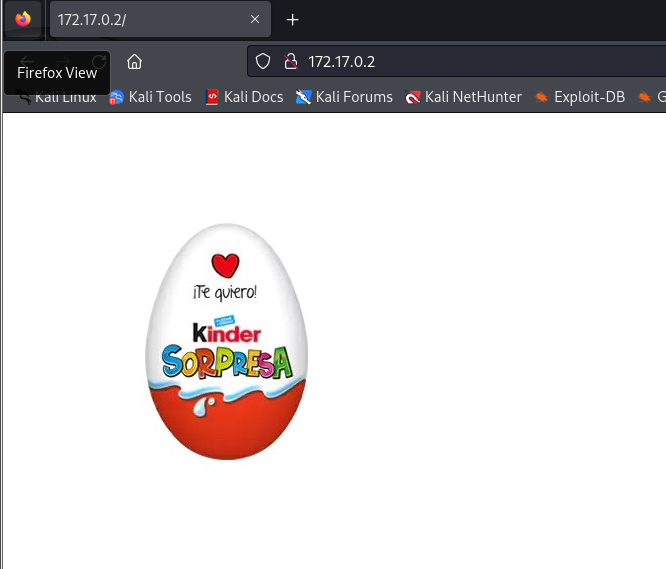Screen dimensions: 666x569
Task: Click the Kinder Sorpresa egg image
Action: (226, 341)
